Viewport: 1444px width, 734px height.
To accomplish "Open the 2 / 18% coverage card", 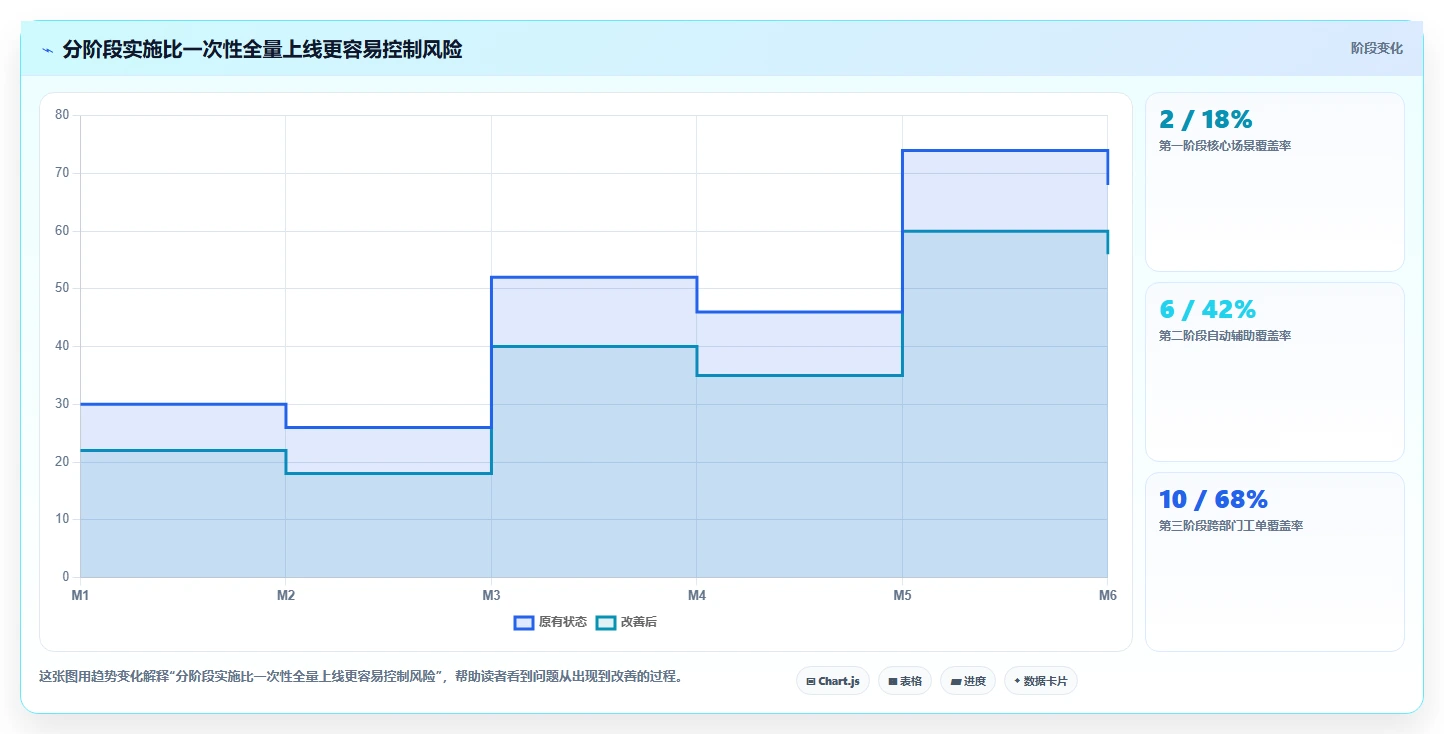I will click(1274, 182).
